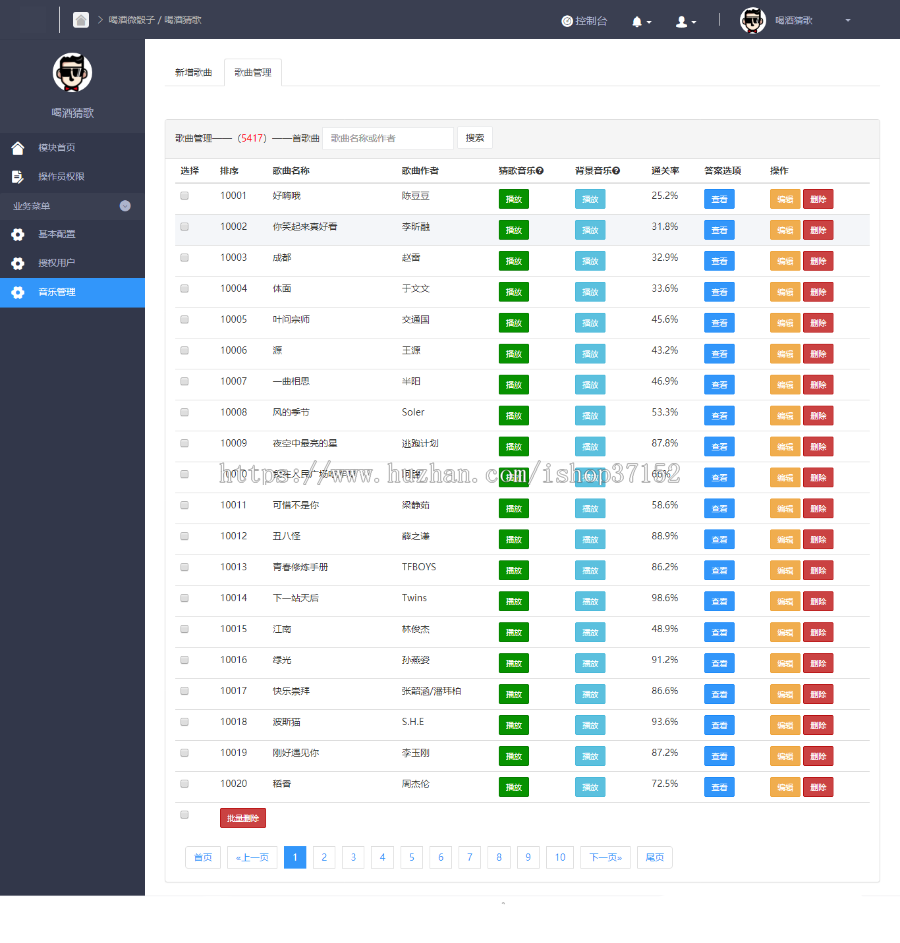900x943 pixels.
Task: Click the song name search input field
Action: (387, 138)
